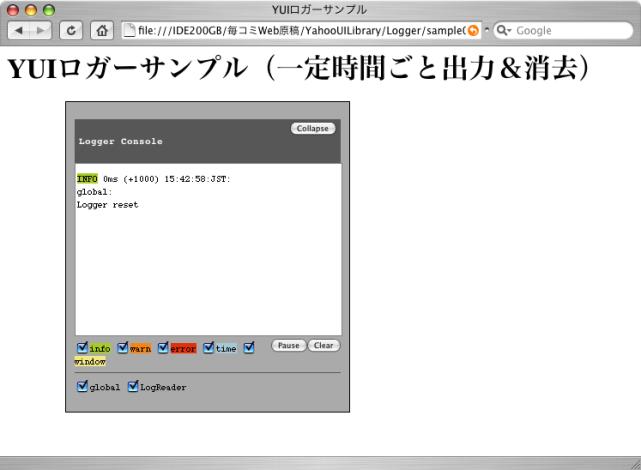Open the home page icon

pos(102,30)
